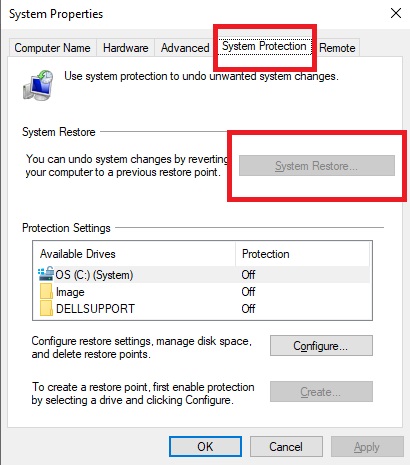The height and width of the screenshot is (465, 410).
Task: Switch to the Computer Name tab
Action: [x=52, y=48]
